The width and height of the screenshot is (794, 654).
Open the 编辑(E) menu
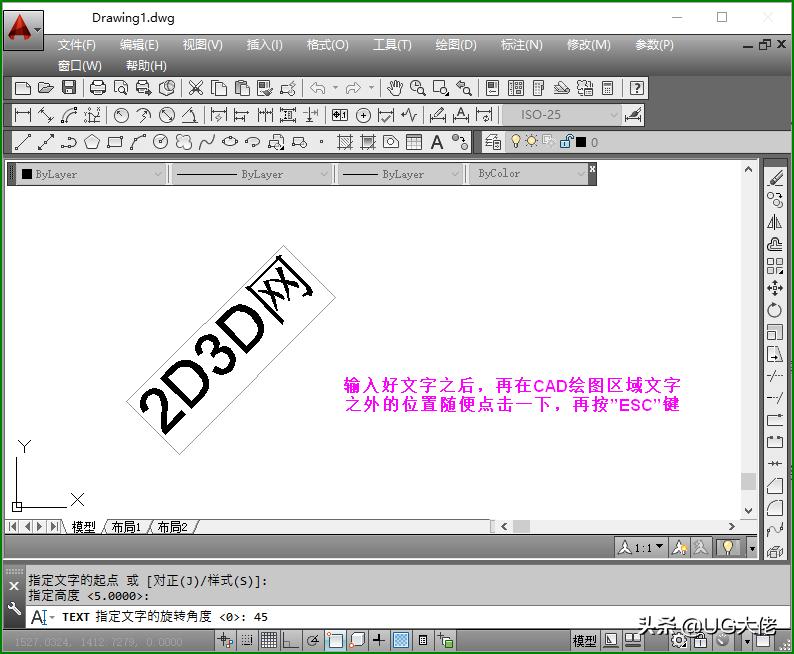[139, 45]
